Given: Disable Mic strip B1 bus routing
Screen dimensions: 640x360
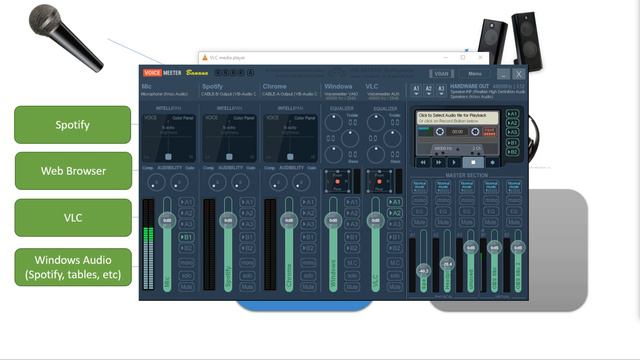Looking at the screenshot, I should [x=186, y=237].
